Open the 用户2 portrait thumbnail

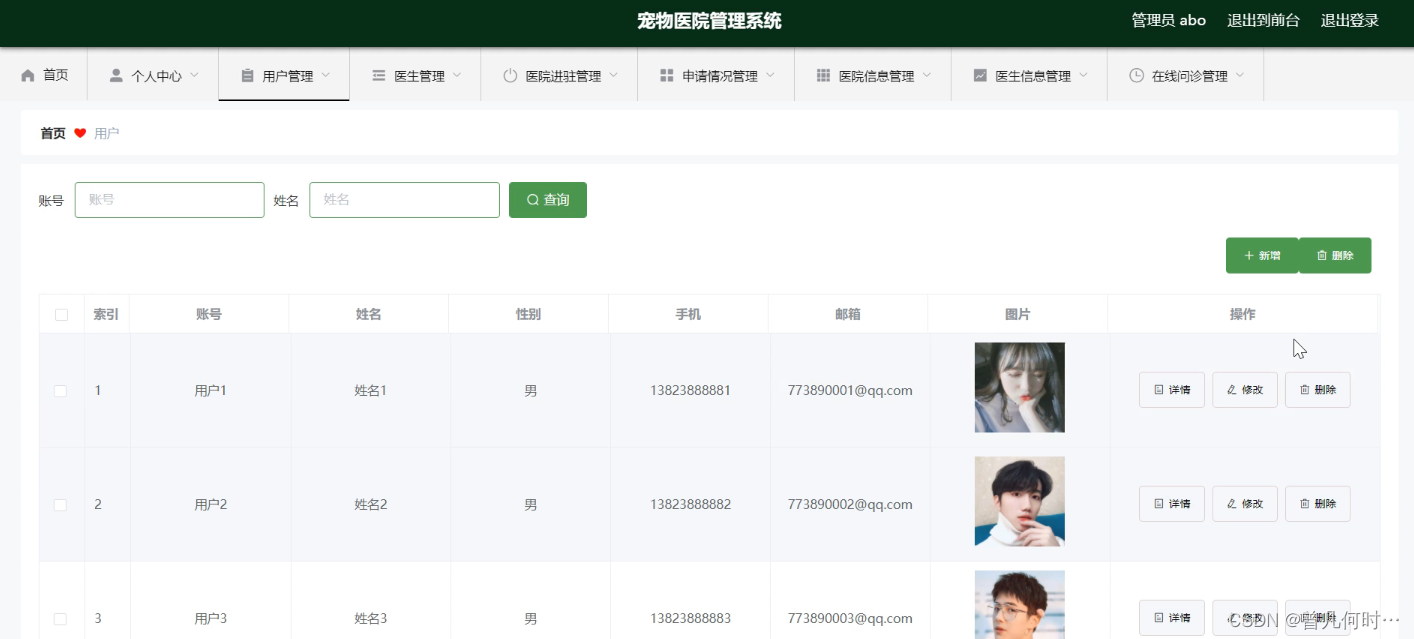pyautogui.click(x=1020, y=501)
